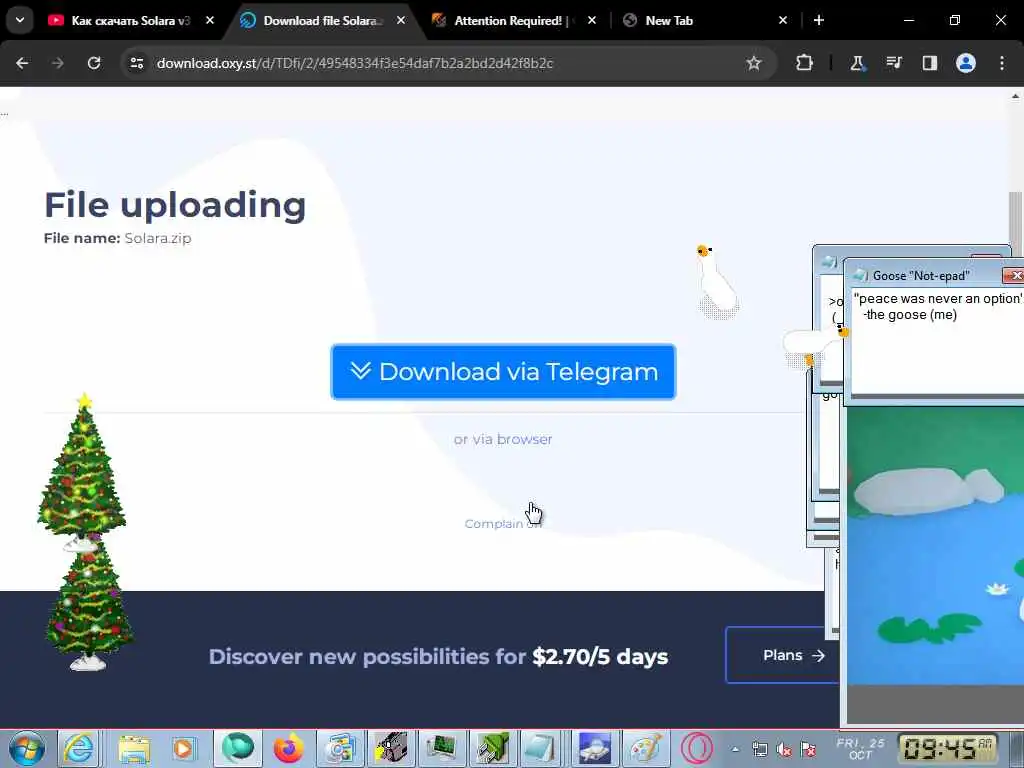
Task: Toggle the browser side panel
Action: tap(930, 63)
